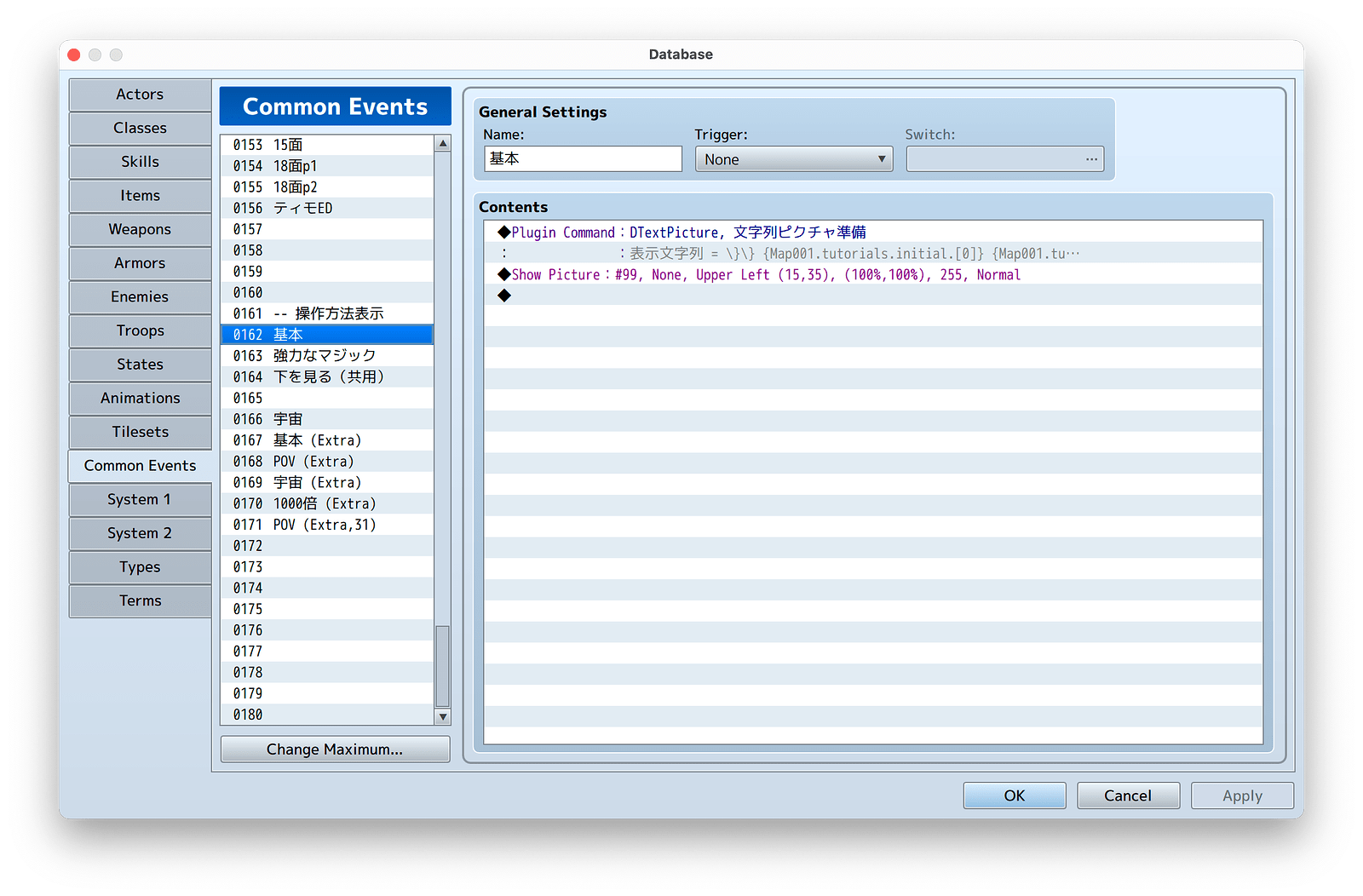Viewport: 1363px width, 896px height.
Task: Open the Terms tab
Action: (x=140, y=601)
